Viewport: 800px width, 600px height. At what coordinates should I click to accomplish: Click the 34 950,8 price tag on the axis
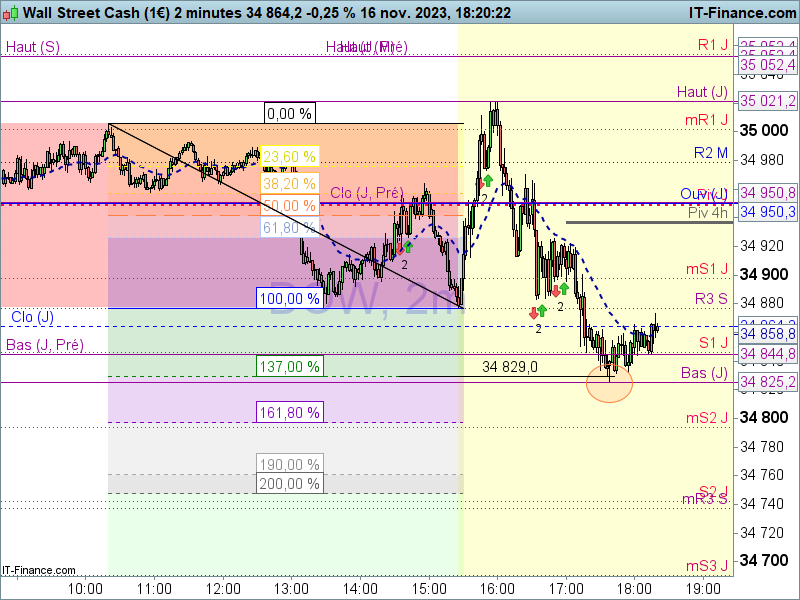tap(767, 193)
